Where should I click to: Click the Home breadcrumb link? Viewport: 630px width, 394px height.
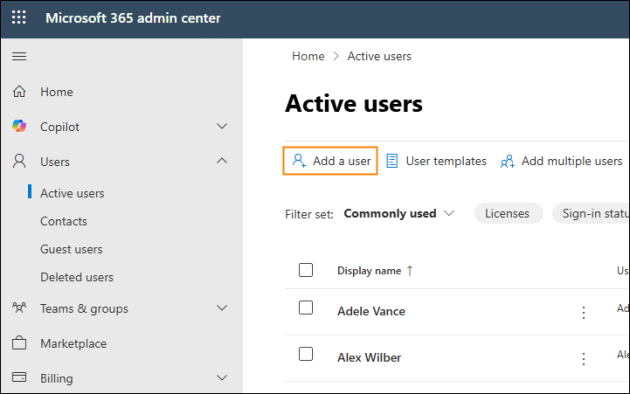tap(308, 56)
